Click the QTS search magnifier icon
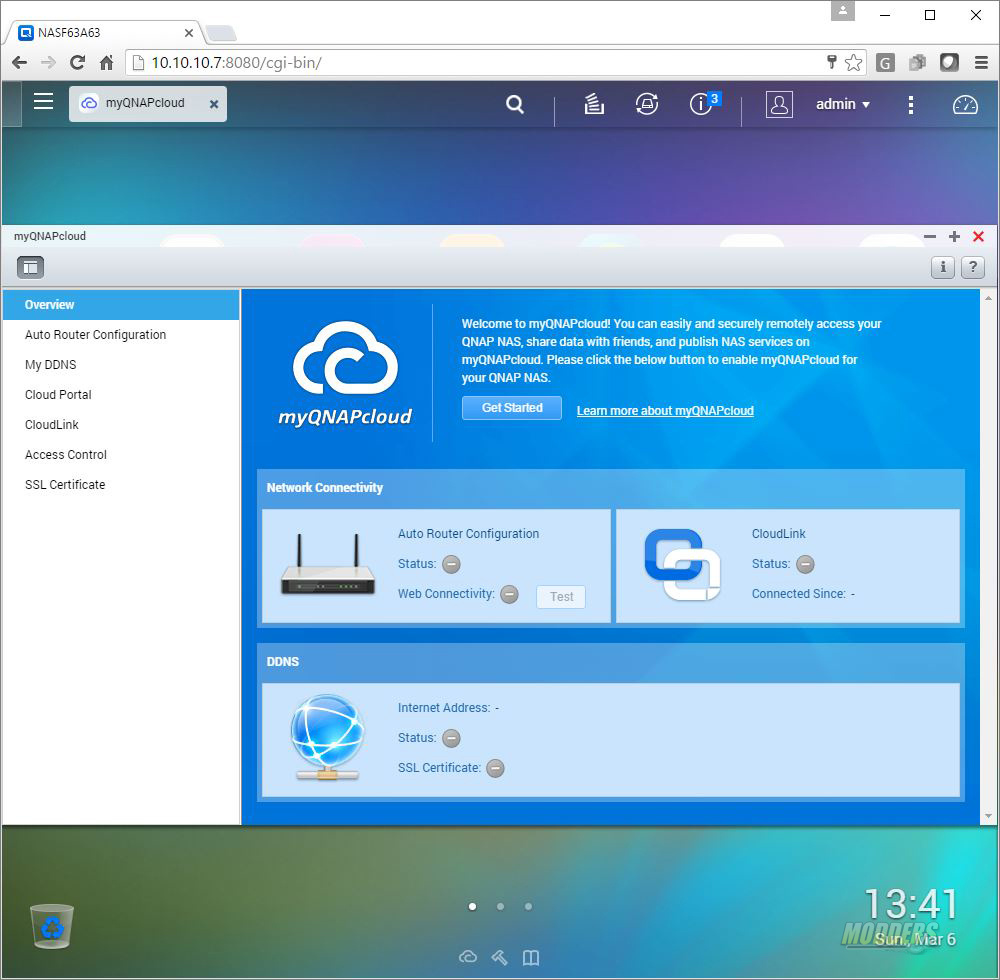The height and width of the screenshot is (980, 1000). coord(515,104)
